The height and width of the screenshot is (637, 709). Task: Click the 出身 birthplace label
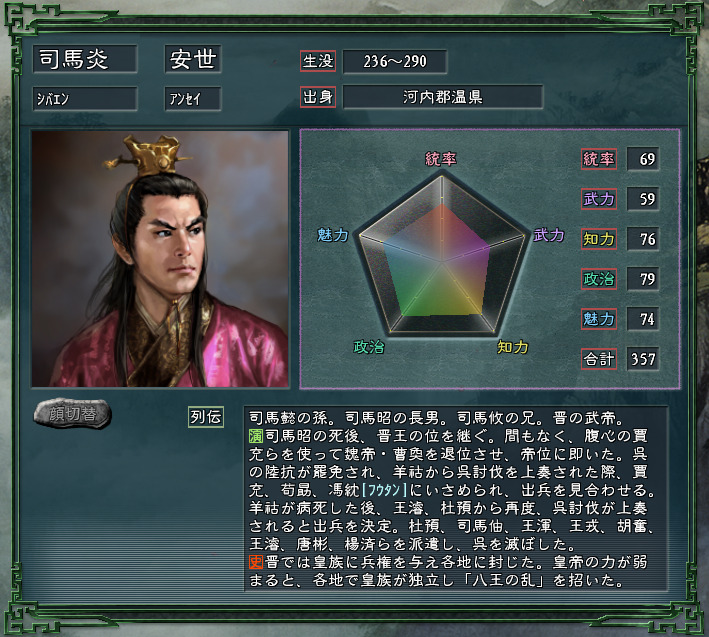click(x=318, y=97)
